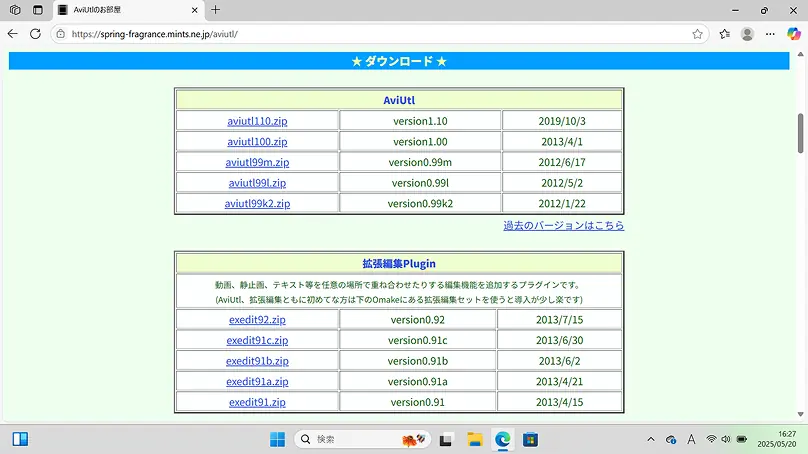Open the 過去のバージョンはこちら link
808x454 pixels.
564,225
